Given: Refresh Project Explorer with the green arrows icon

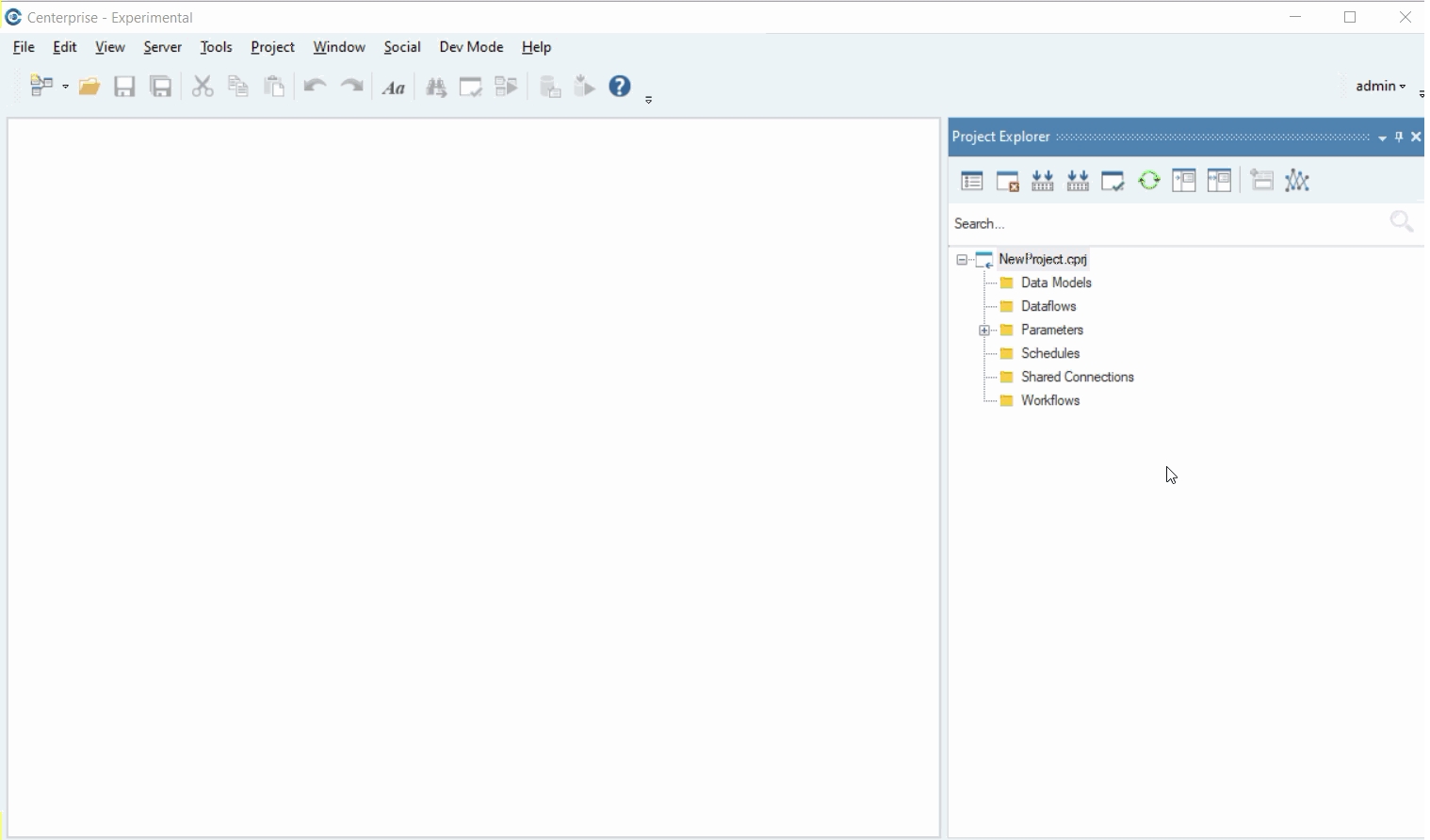Looking at the screenshot, I should 1150,182.
